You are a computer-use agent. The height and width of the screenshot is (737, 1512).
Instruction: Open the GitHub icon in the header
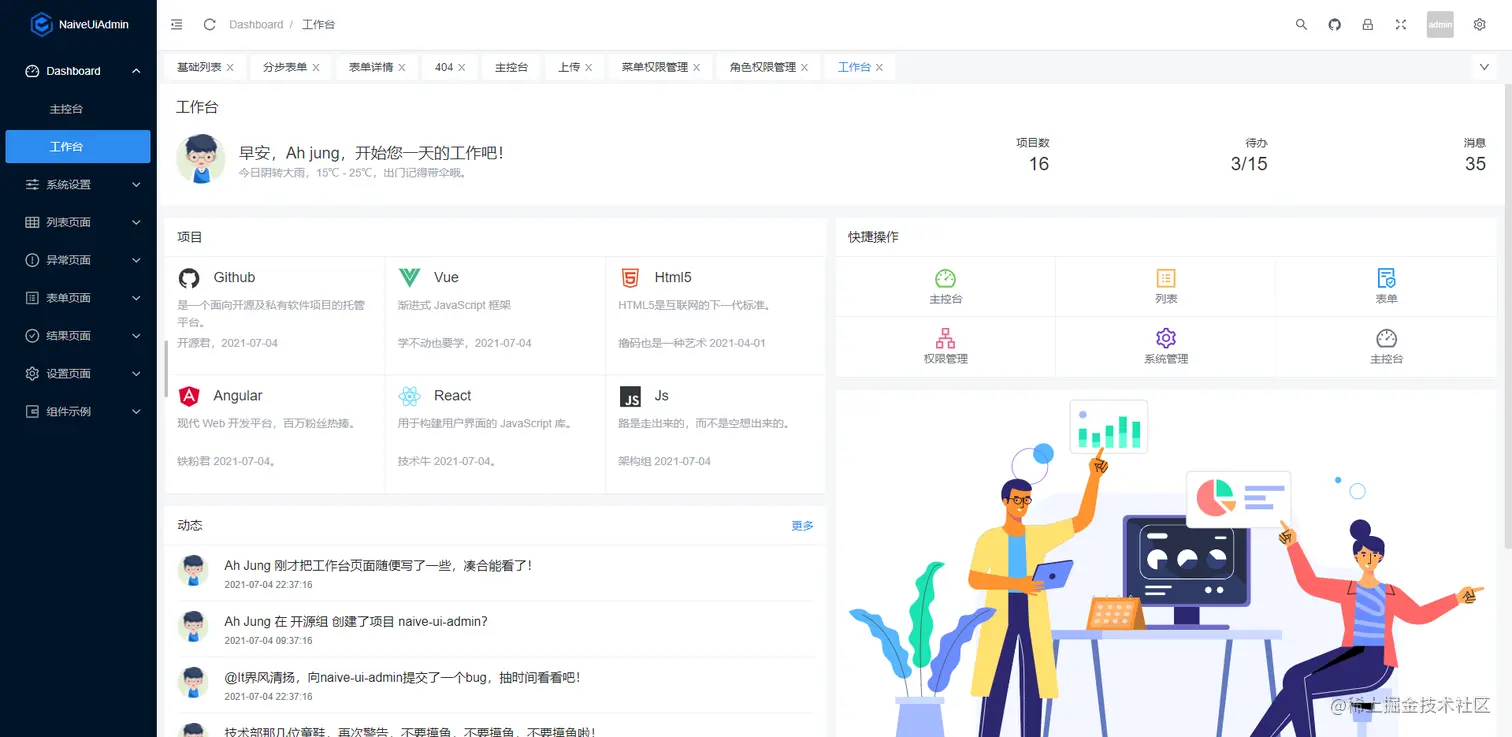tap(1334, 24)
